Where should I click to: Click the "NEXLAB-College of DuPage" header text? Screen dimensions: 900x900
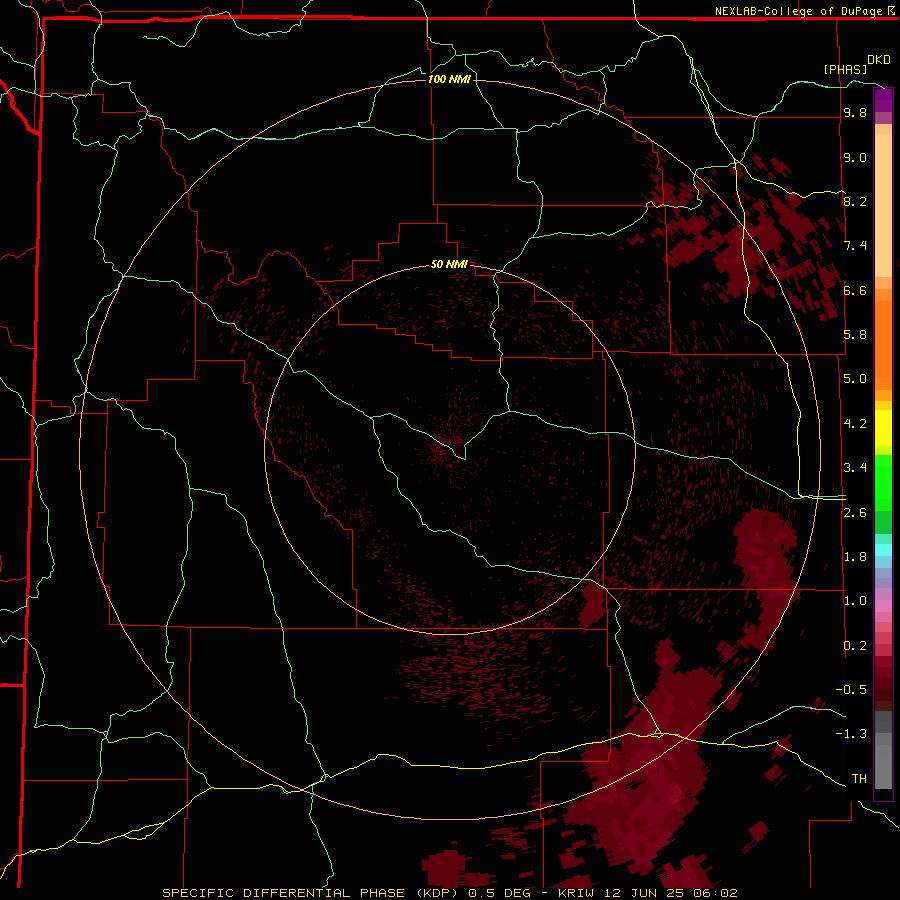point(799,11)
